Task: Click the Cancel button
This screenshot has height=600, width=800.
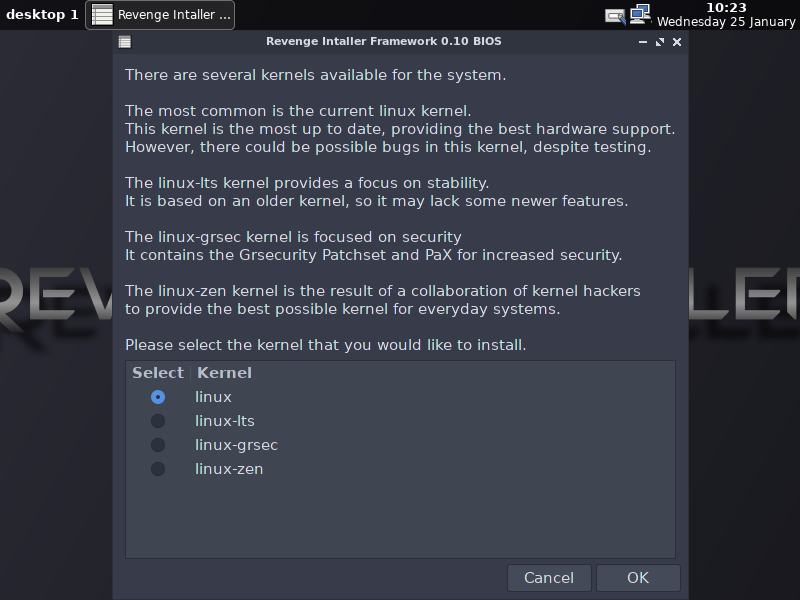Action: 549,578
